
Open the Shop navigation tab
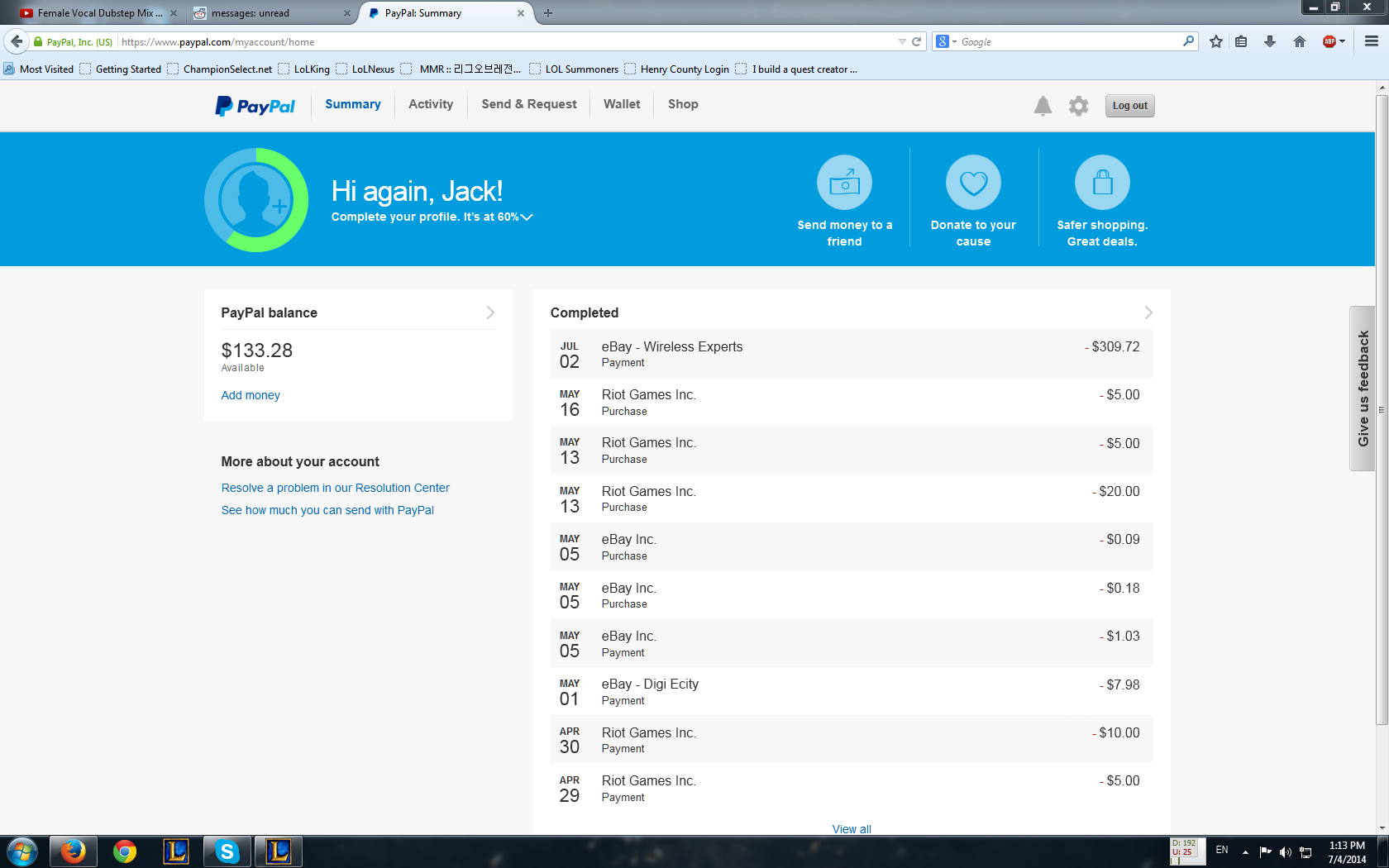[683, 104]
